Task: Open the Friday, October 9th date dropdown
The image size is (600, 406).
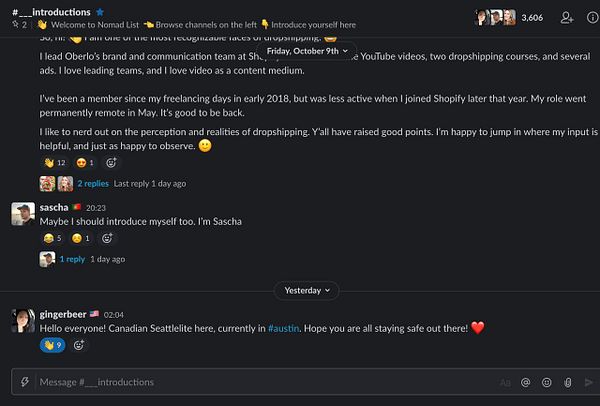Action: point(306,48)
